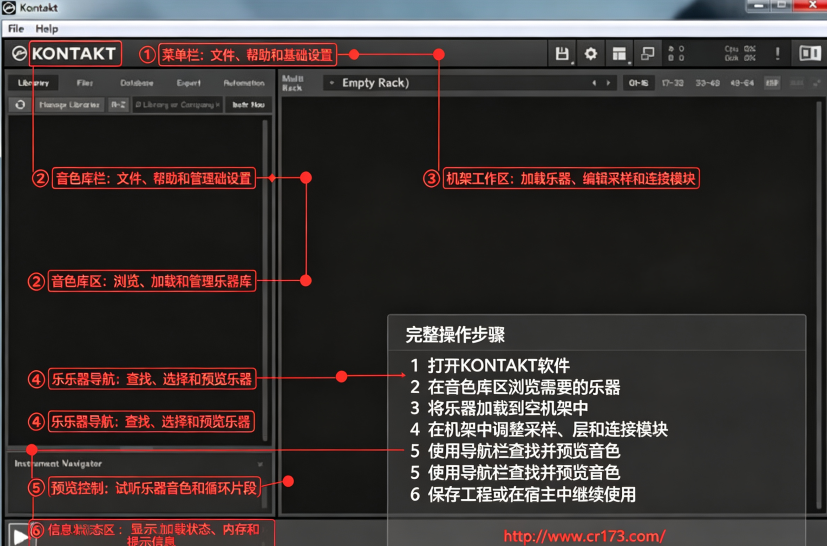Click the library browser vertical scrollbar

265,280
